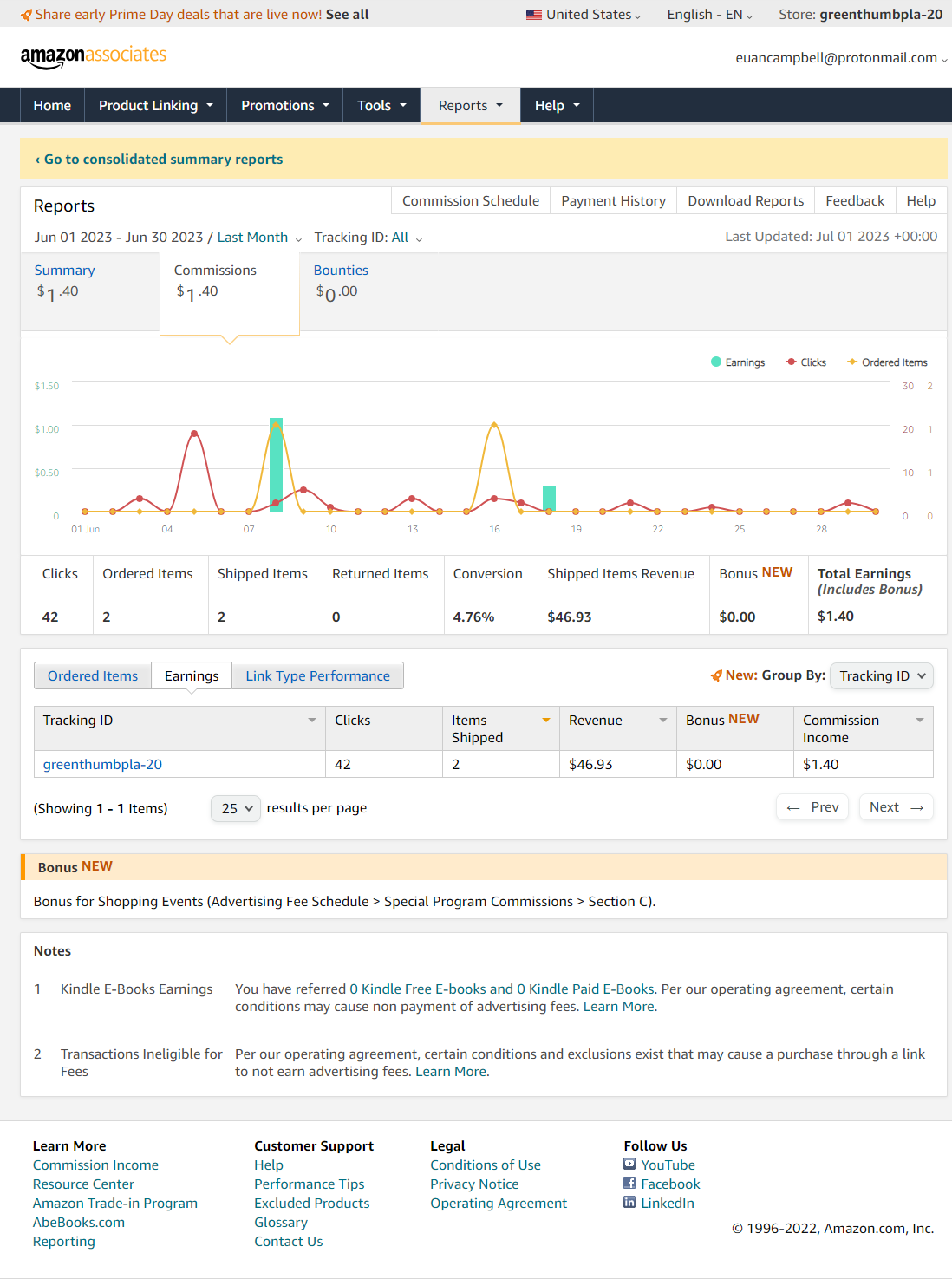This screenshot has width=952, height=1279.
Task: Open Commission Schedule
Action: click(x=471, y=200)
